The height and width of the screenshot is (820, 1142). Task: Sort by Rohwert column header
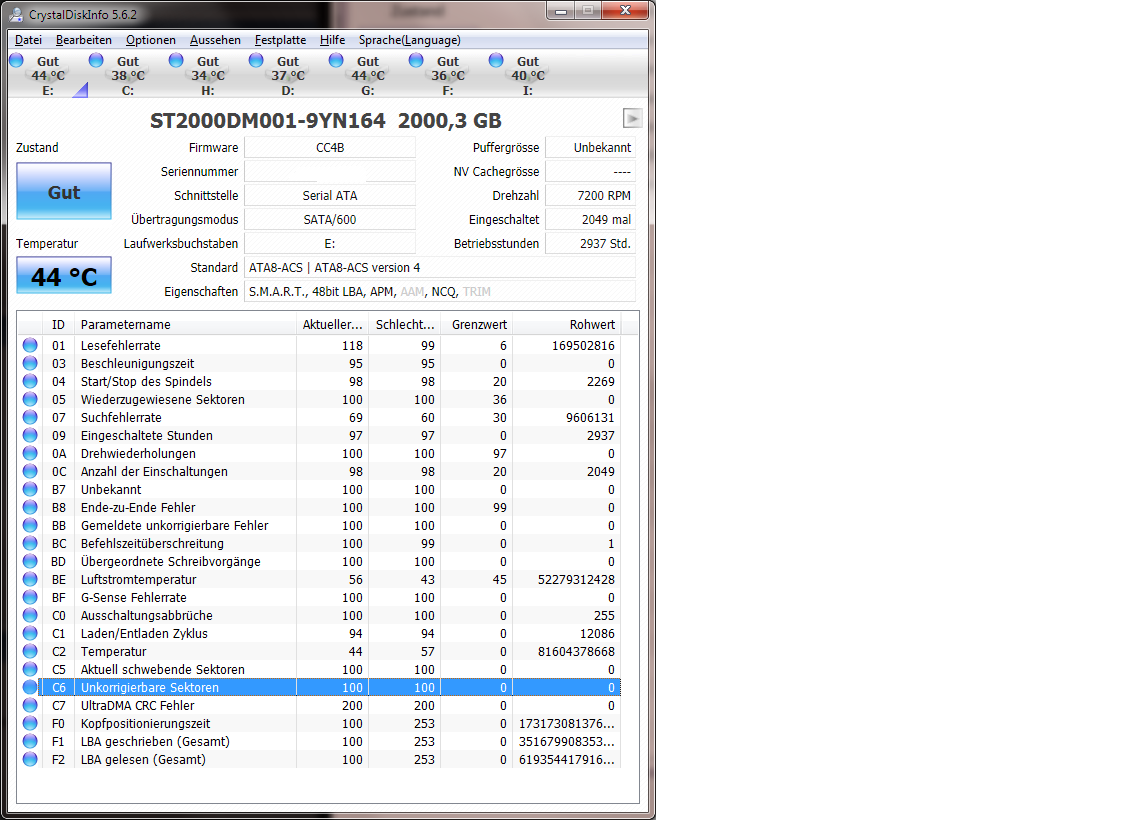567,324
